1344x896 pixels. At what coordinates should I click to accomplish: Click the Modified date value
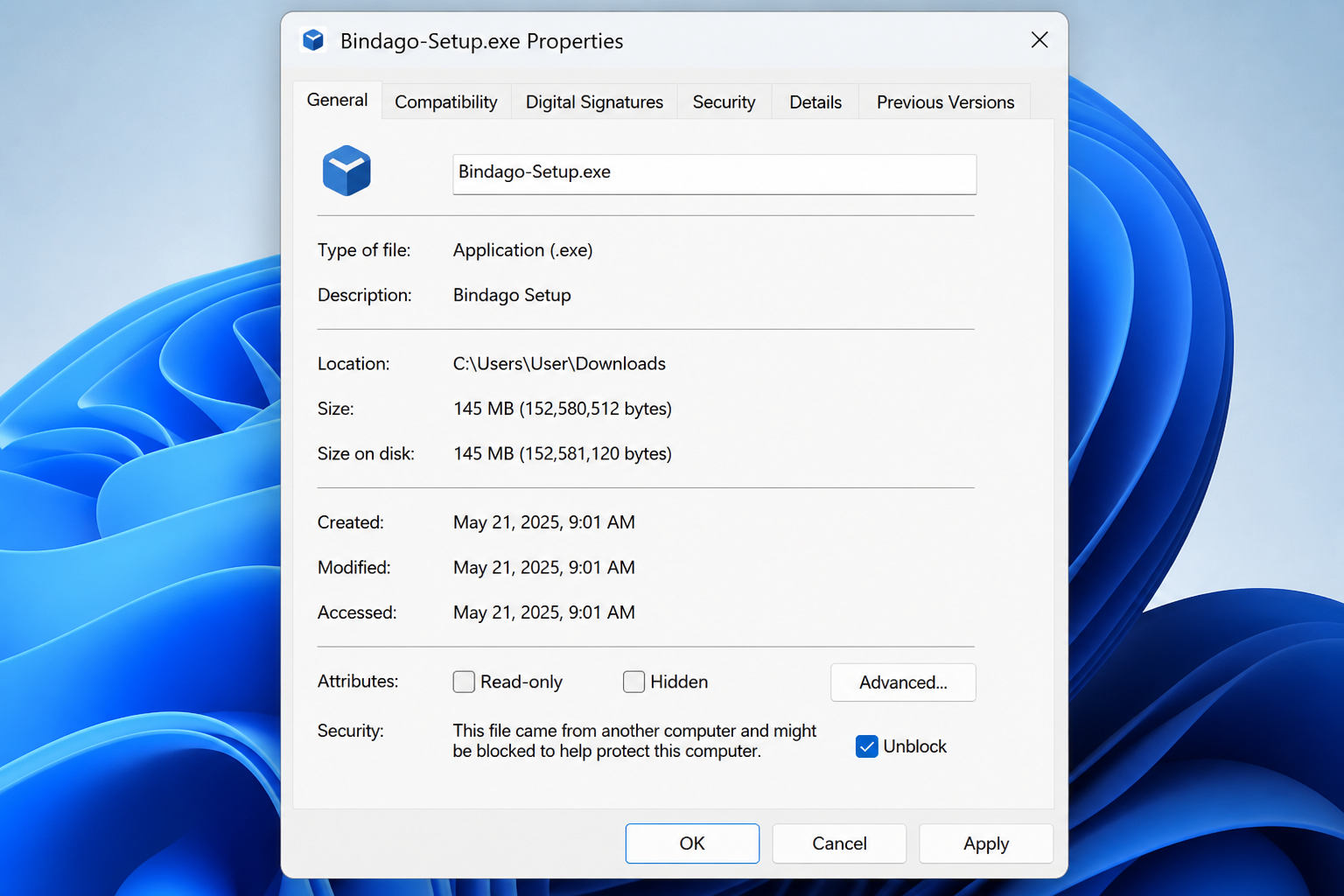[x=544, y=568]
